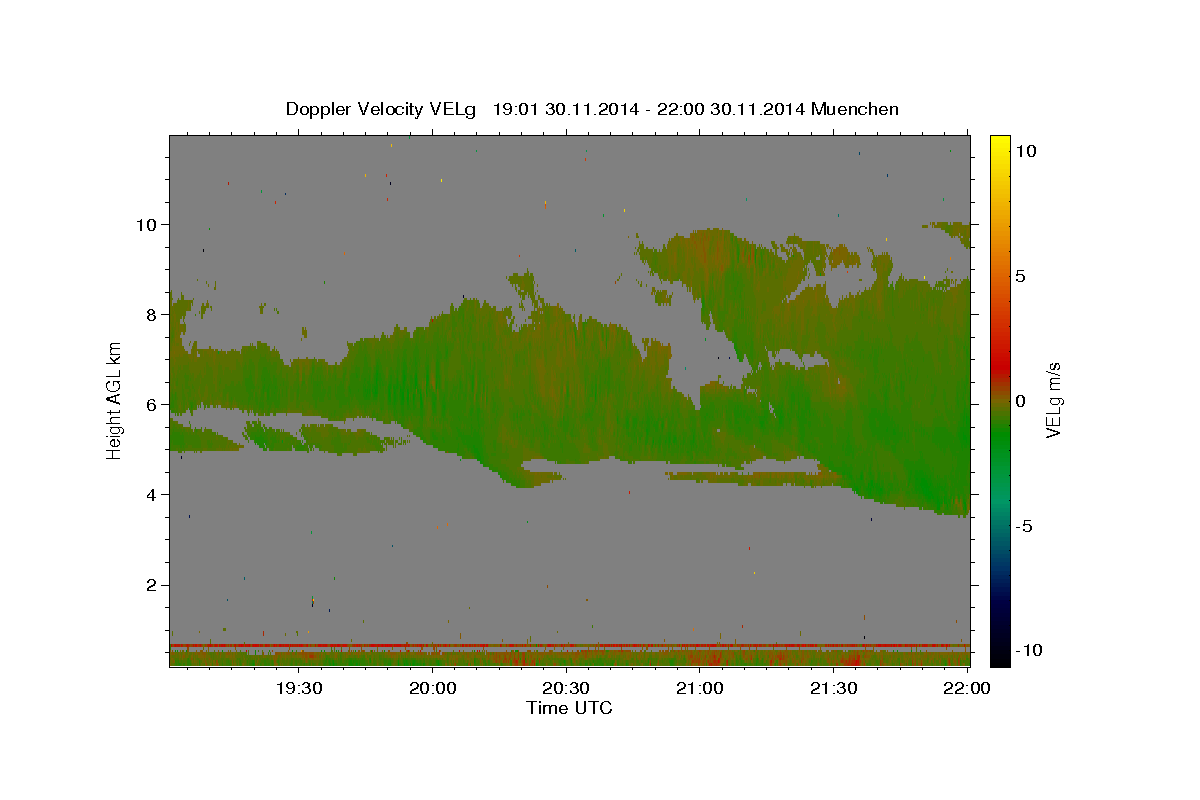Click the height tick label 8
The height and width of the screenshot is (800, 1200).
click(154, 314)
